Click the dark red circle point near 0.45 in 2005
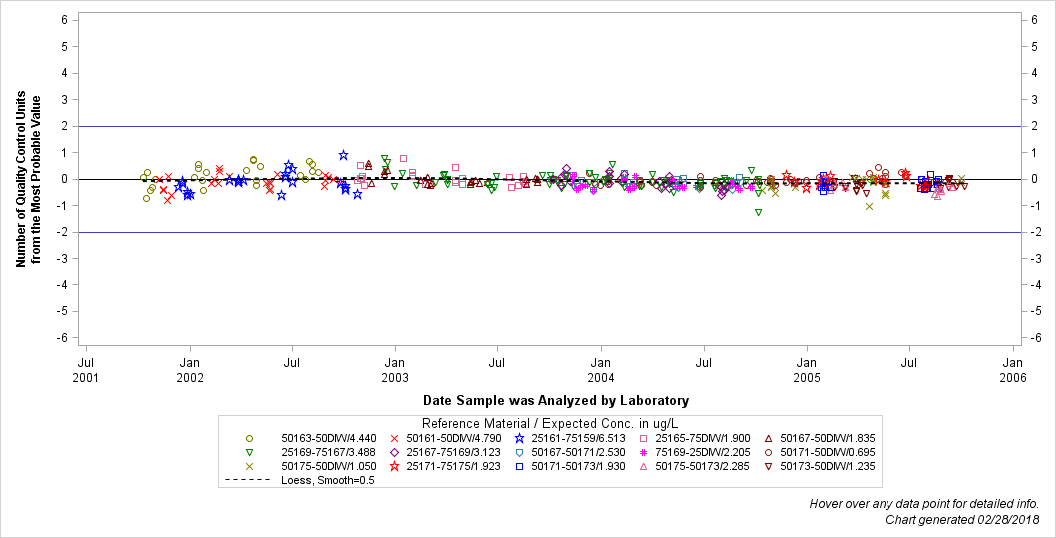This screenshot has width=1056, height=538. pos(878,168)
